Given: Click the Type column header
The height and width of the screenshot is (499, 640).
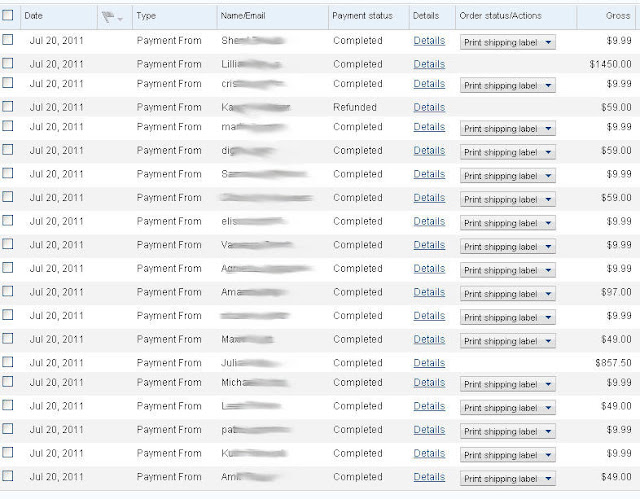Looking at the screenshot, I should point(146,16).
